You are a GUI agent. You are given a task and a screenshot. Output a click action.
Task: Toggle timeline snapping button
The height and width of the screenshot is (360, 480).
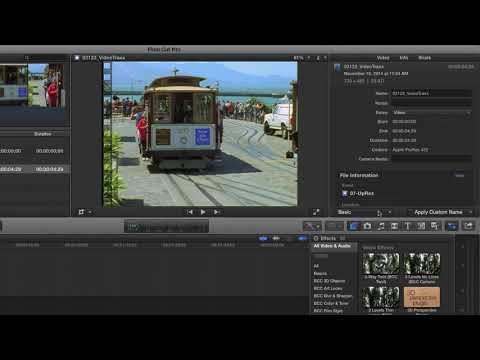pyautogui.click(x=302, y=238)
